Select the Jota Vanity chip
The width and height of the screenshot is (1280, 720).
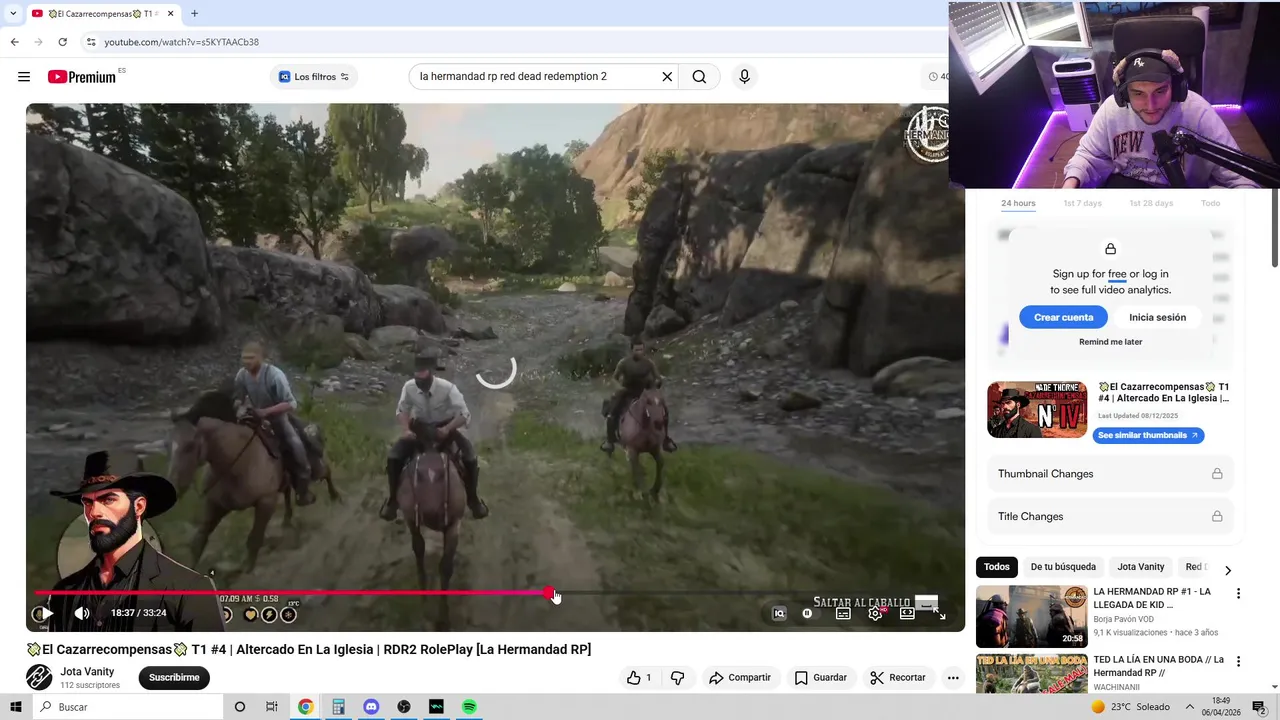(1141, 567)
